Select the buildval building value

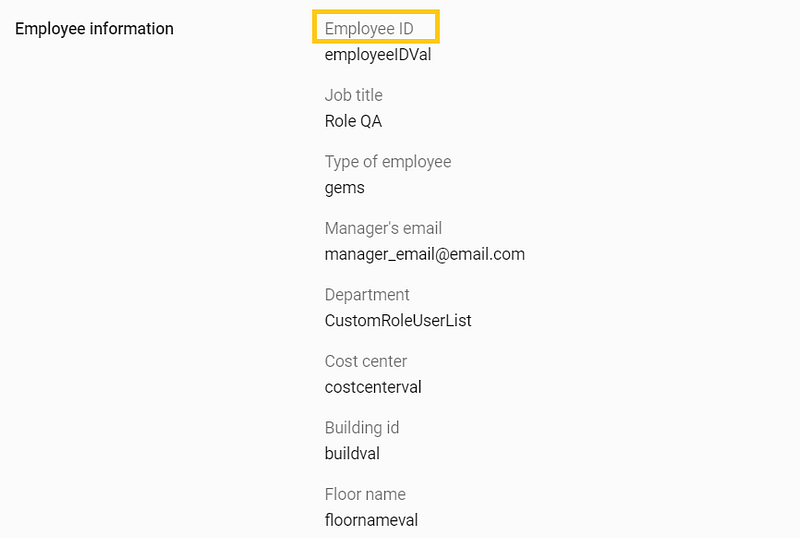pyautogui.click(x=352, y=453)
